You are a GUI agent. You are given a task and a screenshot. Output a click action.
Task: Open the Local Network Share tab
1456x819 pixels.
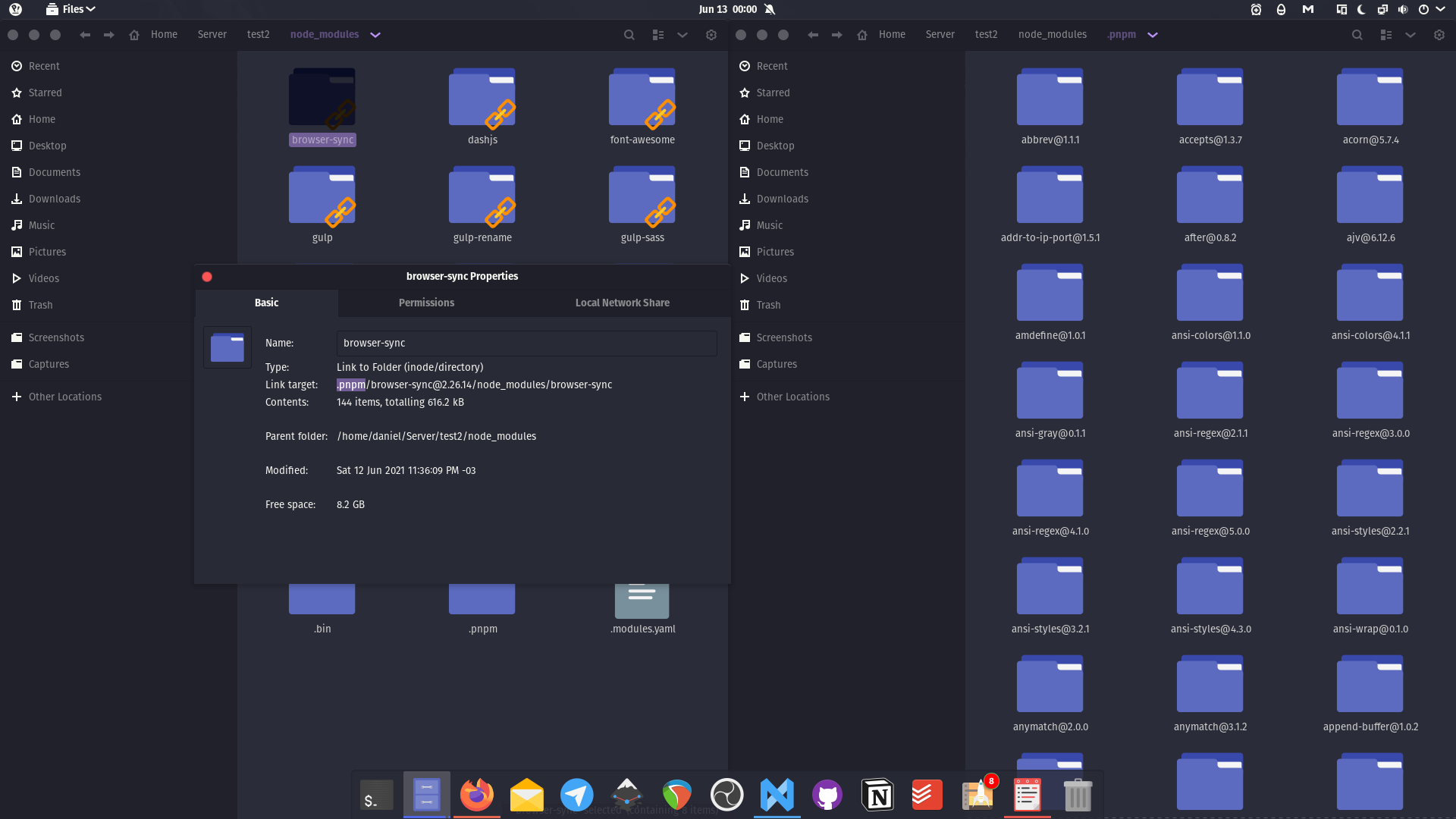[x=622, y=303]
